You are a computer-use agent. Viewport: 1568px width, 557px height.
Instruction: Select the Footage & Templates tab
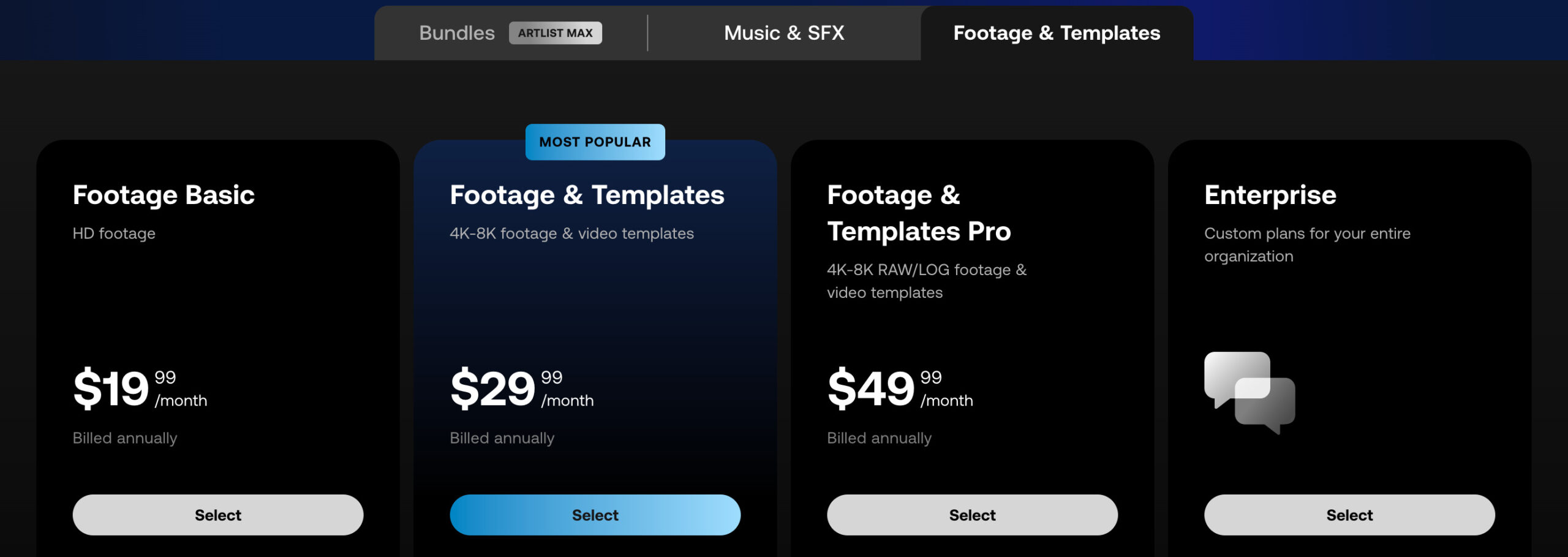(x=1057, y=33)
